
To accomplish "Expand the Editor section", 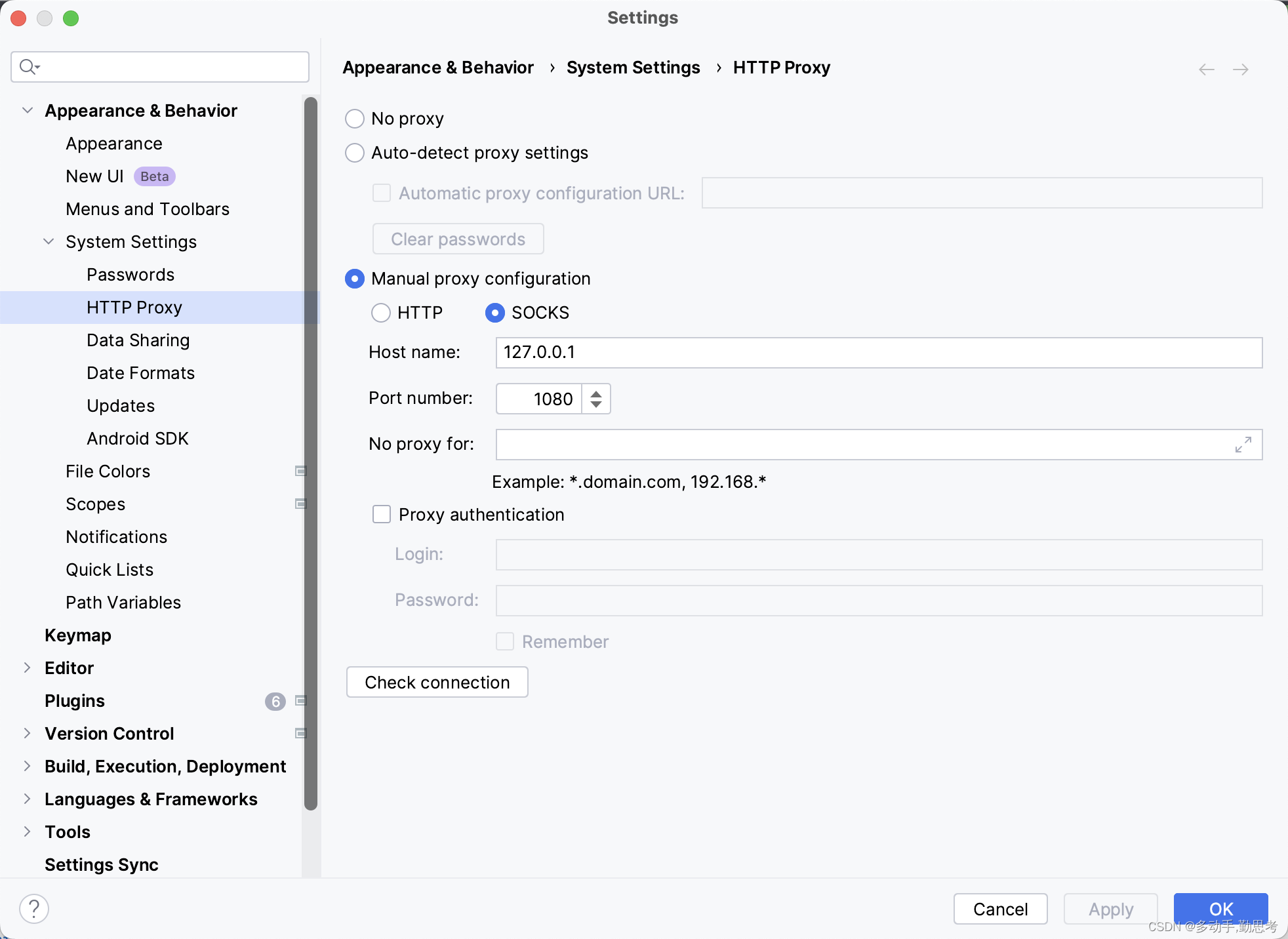I will [28, 668].
